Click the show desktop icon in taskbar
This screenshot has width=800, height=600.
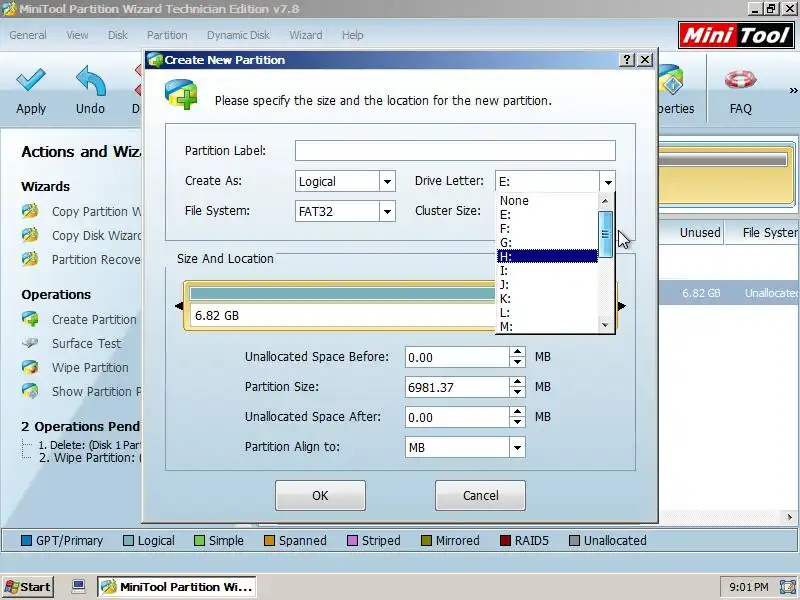click(x=79, y=586)
